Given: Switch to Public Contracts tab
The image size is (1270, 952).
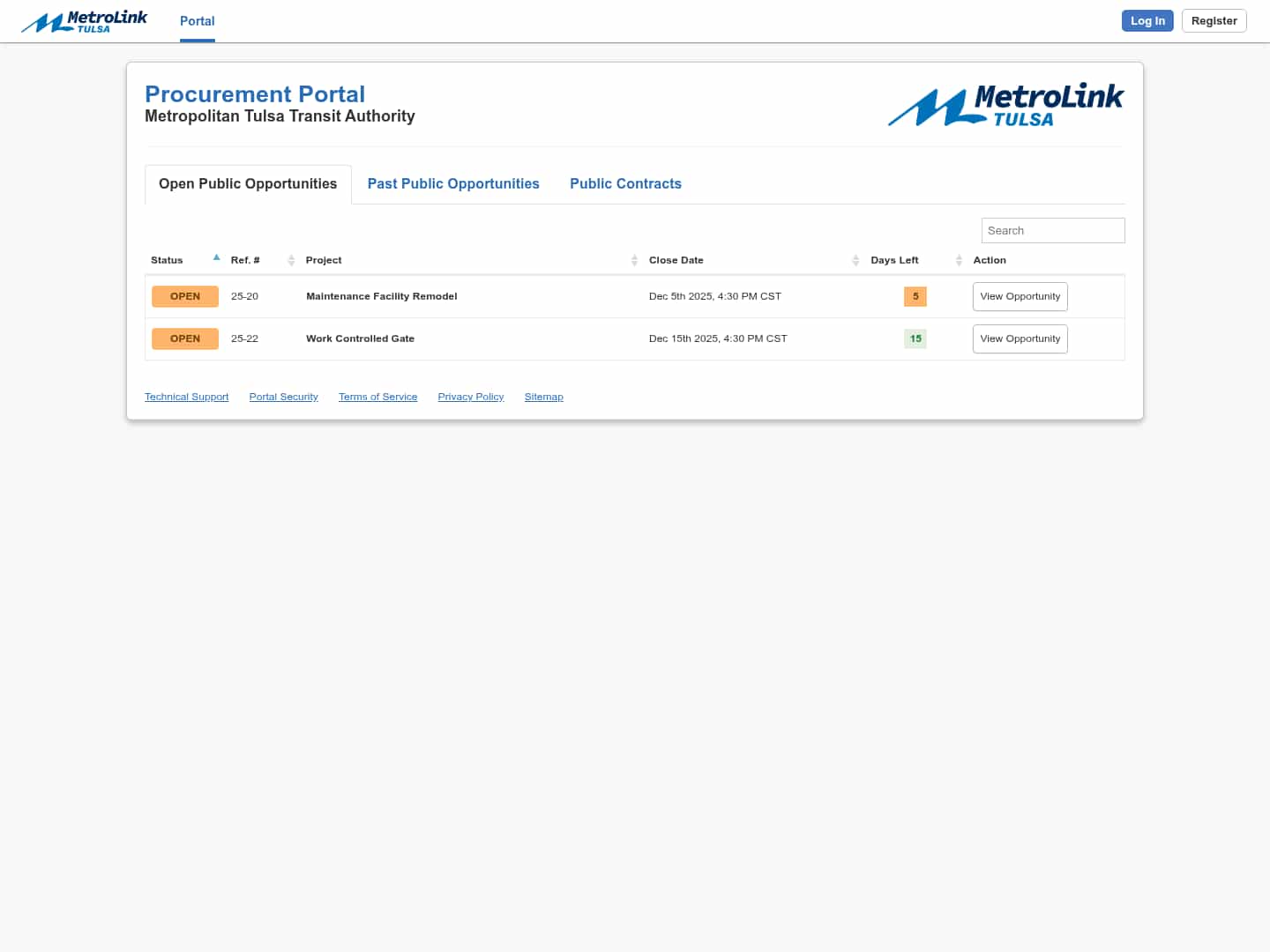Looking at the screenshot, I should point(625,183).
